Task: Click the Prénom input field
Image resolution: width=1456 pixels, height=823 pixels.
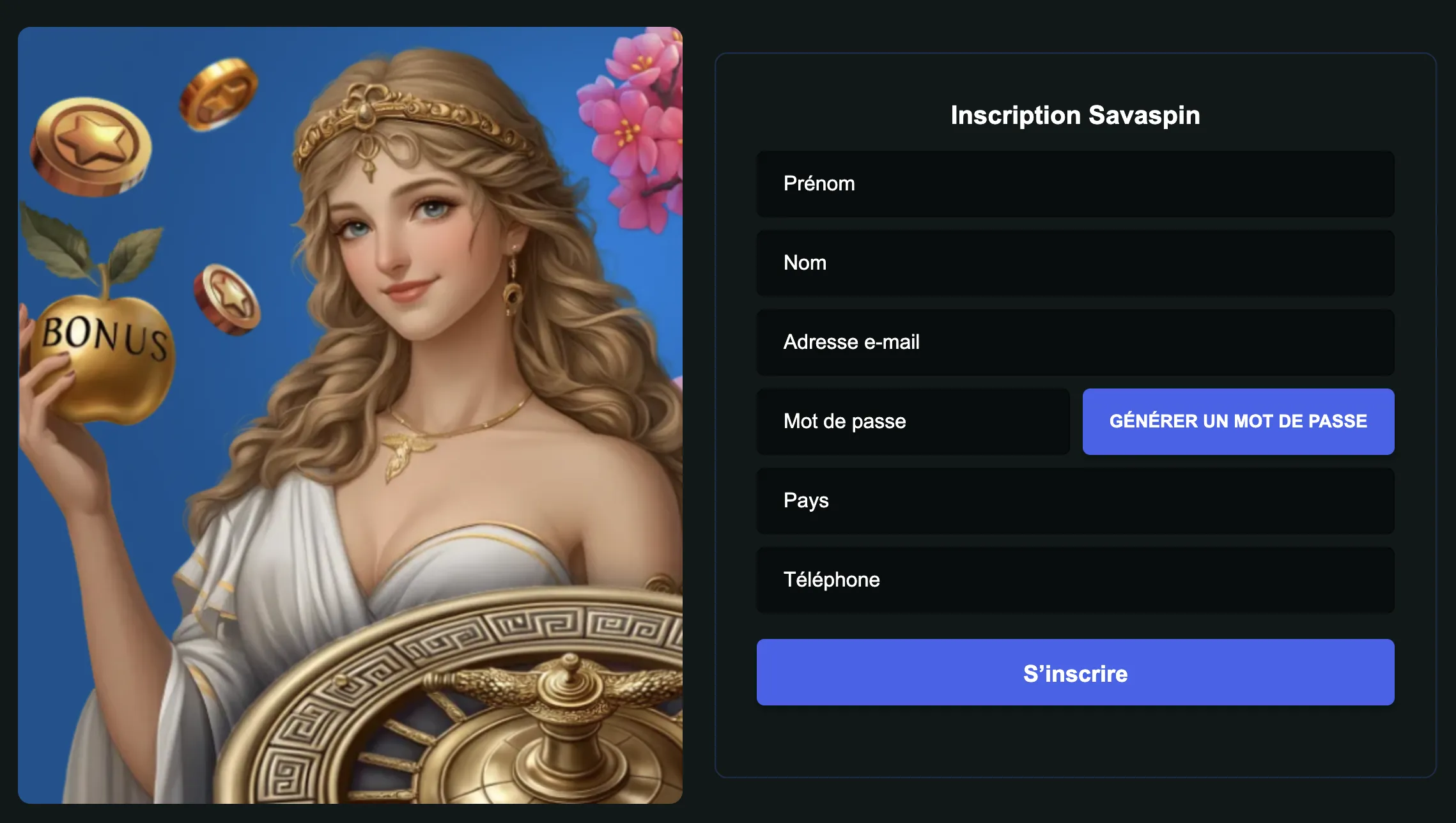Action: 1075,184
